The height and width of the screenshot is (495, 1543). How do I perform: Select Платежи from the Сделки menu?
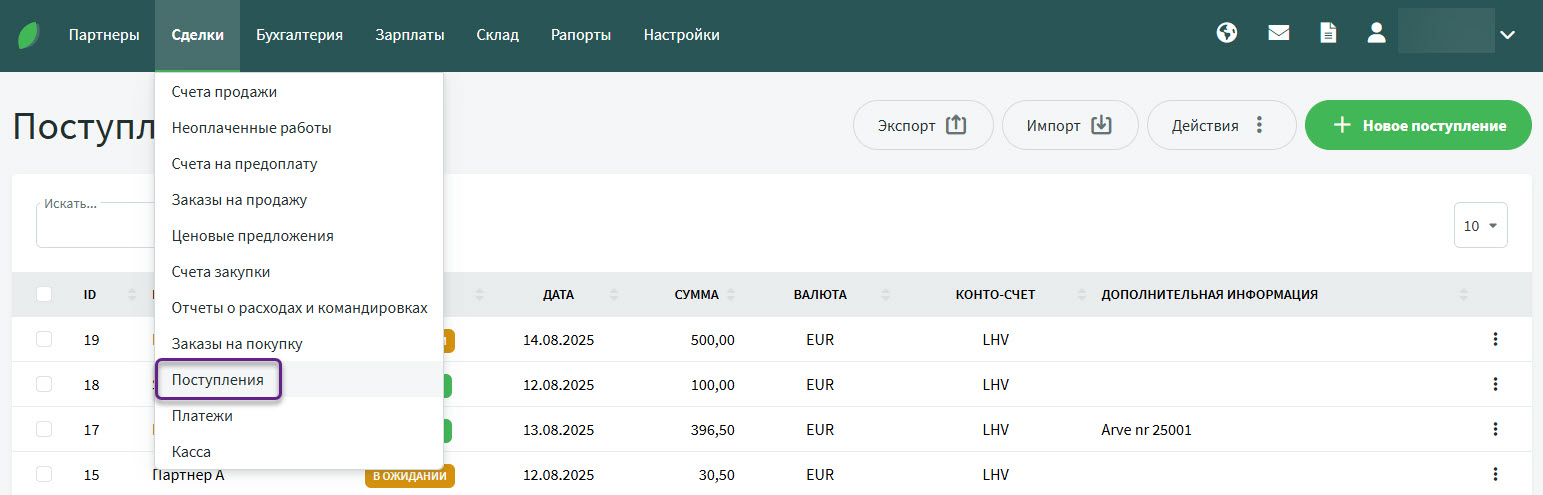click(202, 416)
